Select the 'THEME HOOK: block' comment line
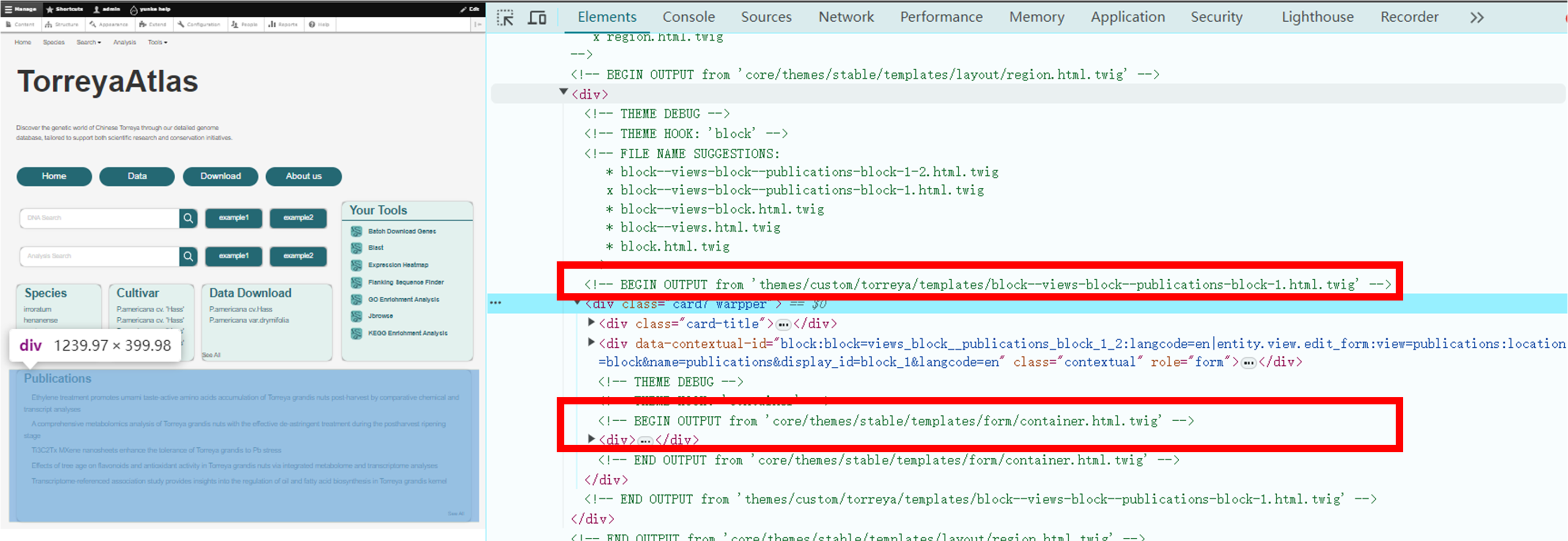 686,133
